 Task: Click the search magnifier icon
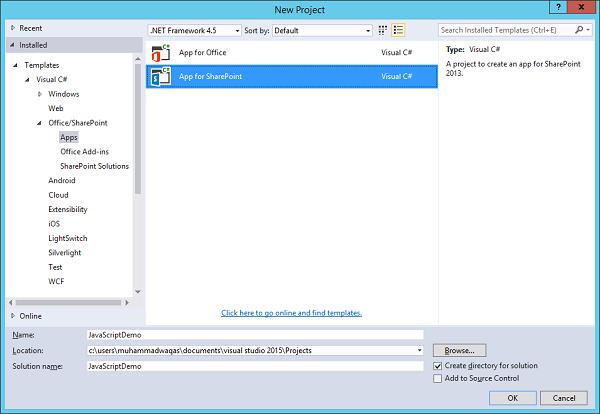coord(579,30)
